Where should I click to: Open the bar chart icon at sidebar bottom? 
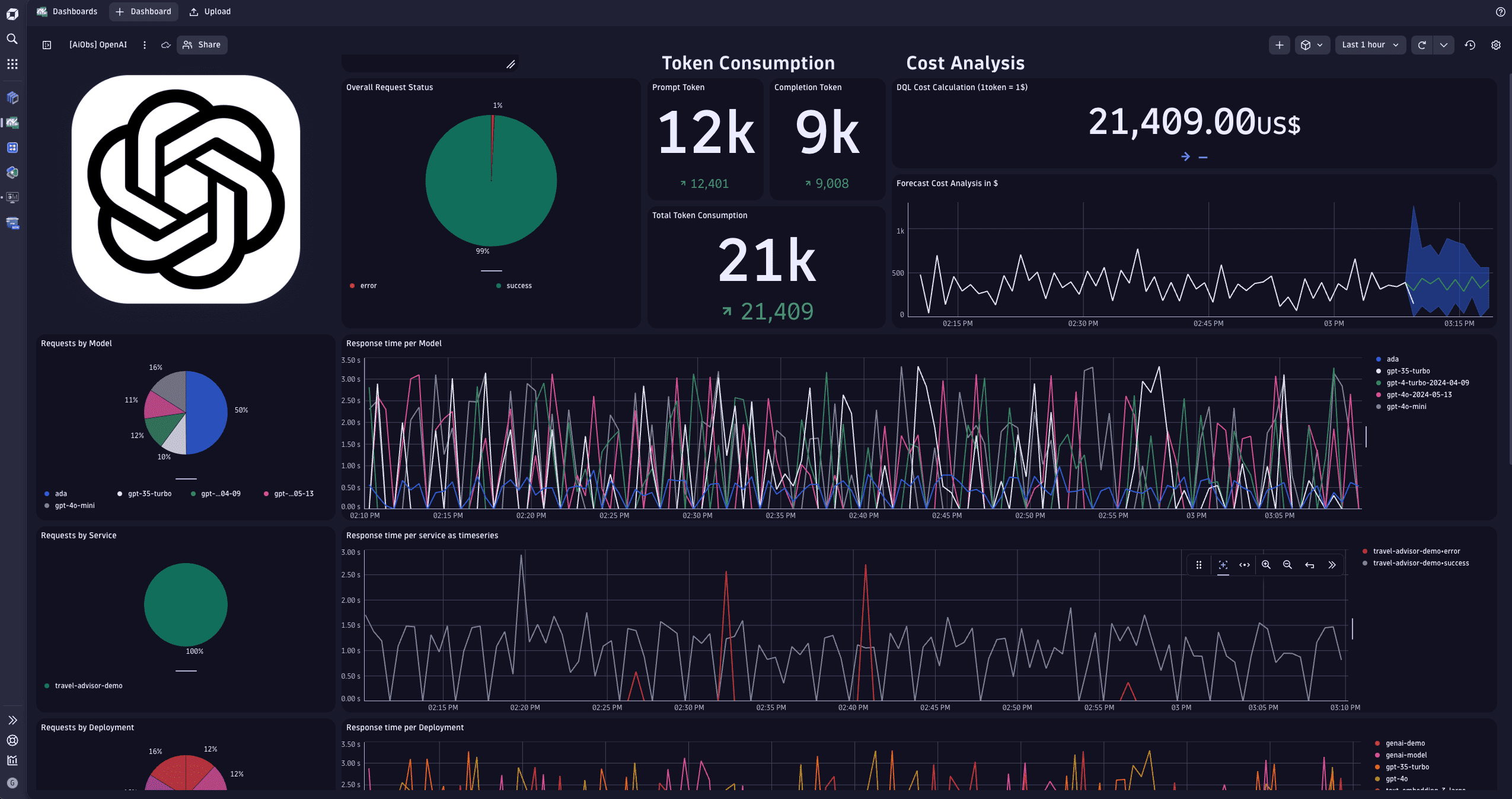coord(12,760)
